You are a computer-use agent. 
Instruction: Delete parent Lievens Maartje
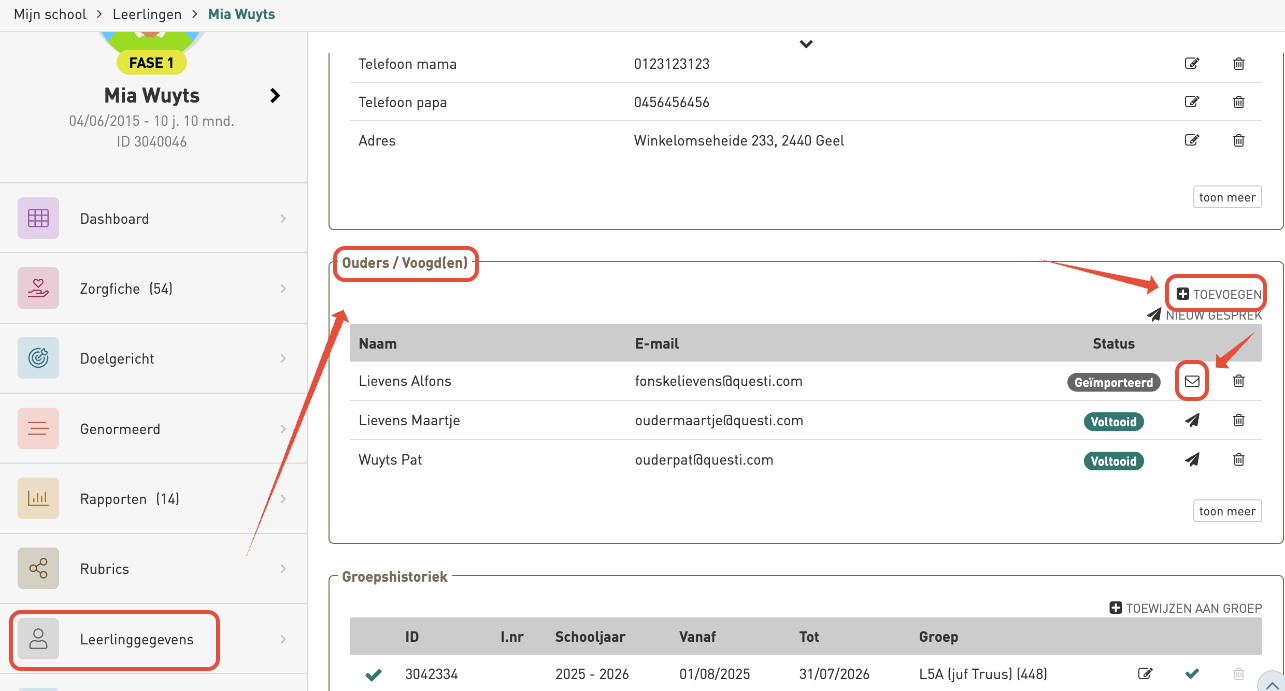1239,421
